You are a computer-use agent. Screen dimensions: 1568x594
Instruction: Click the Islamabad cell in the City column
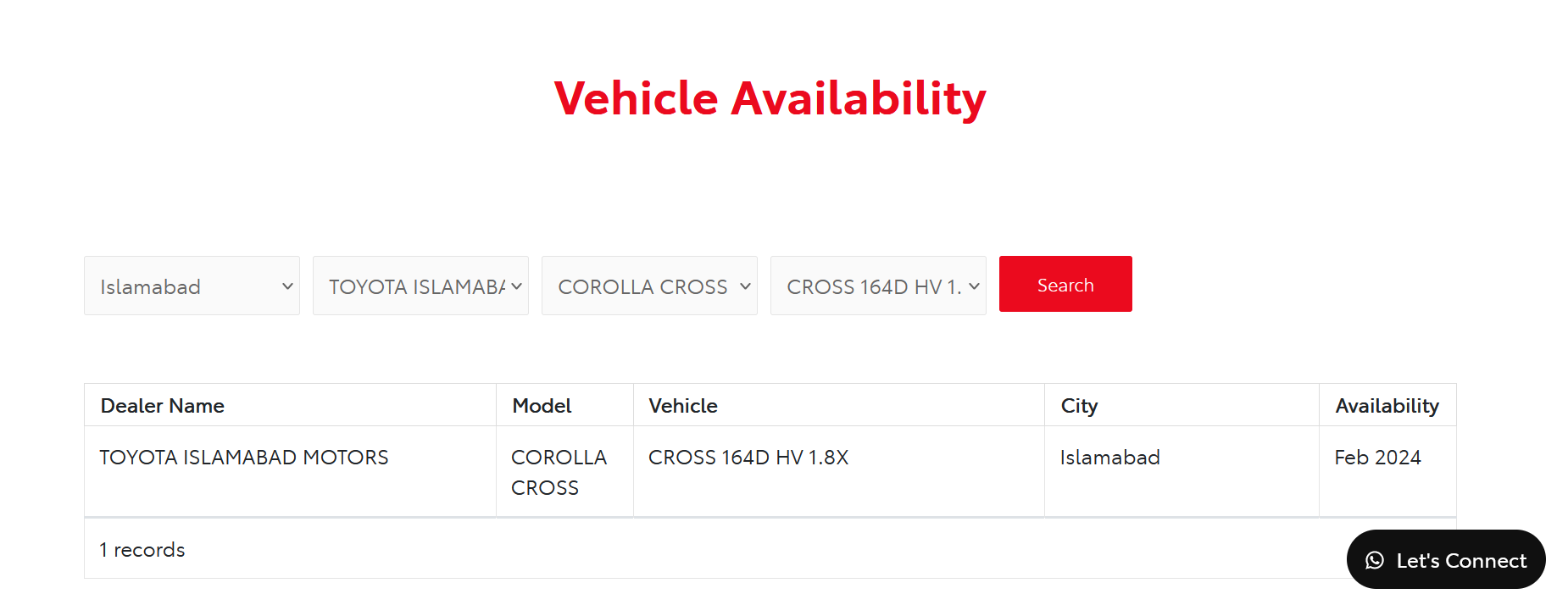1182,471
